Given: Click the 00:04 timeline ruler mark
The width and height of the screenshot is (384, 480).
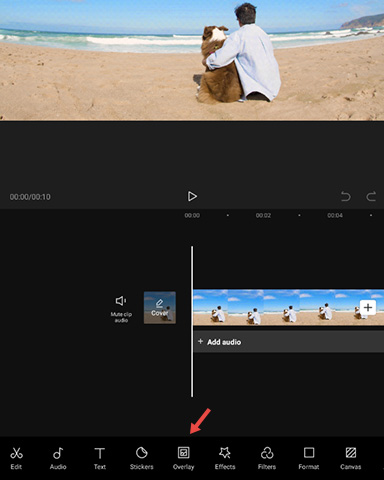Looking at the screenshot, I should click(x=335, y=215).
